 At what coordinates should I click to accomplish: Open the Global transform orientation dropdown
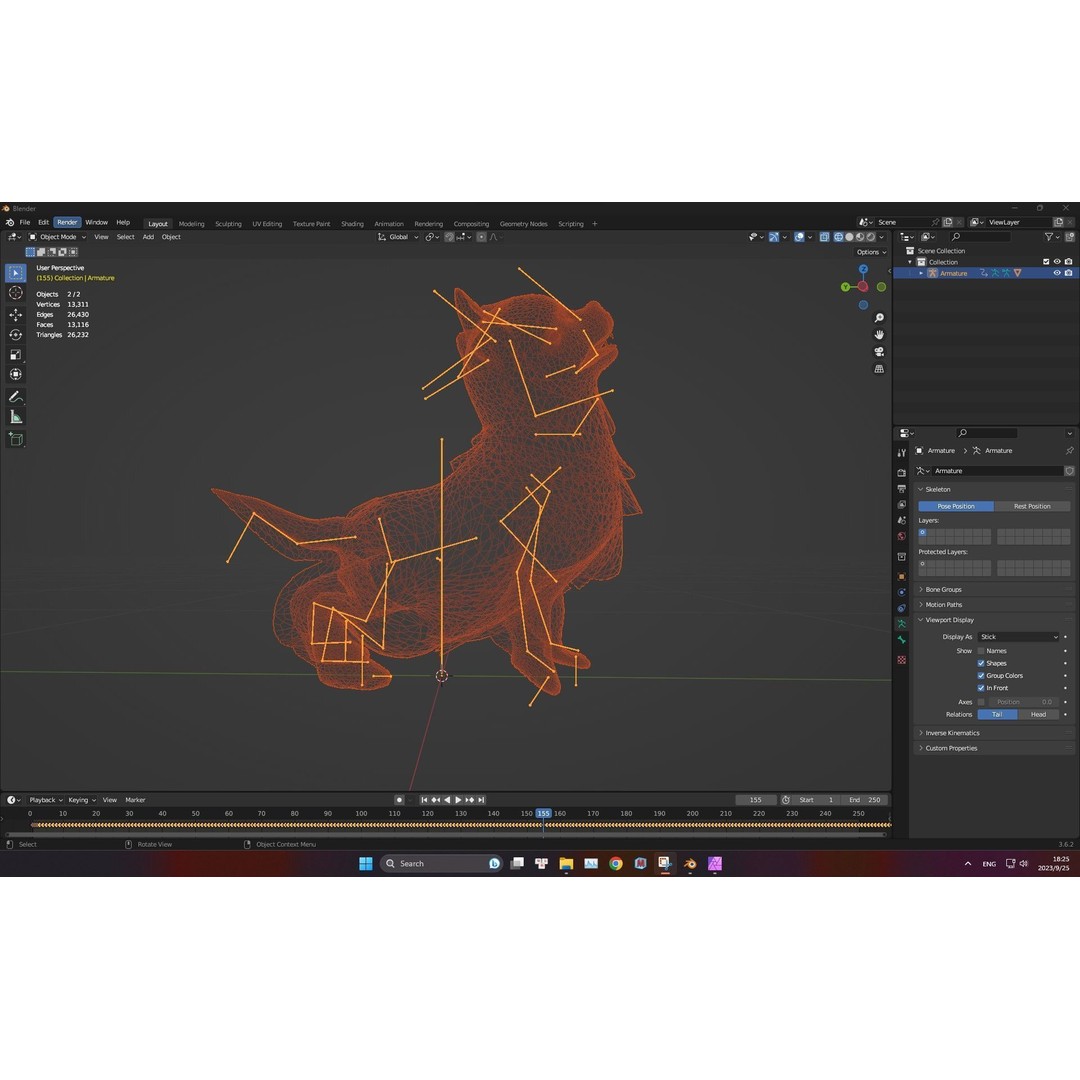(398, 237)
